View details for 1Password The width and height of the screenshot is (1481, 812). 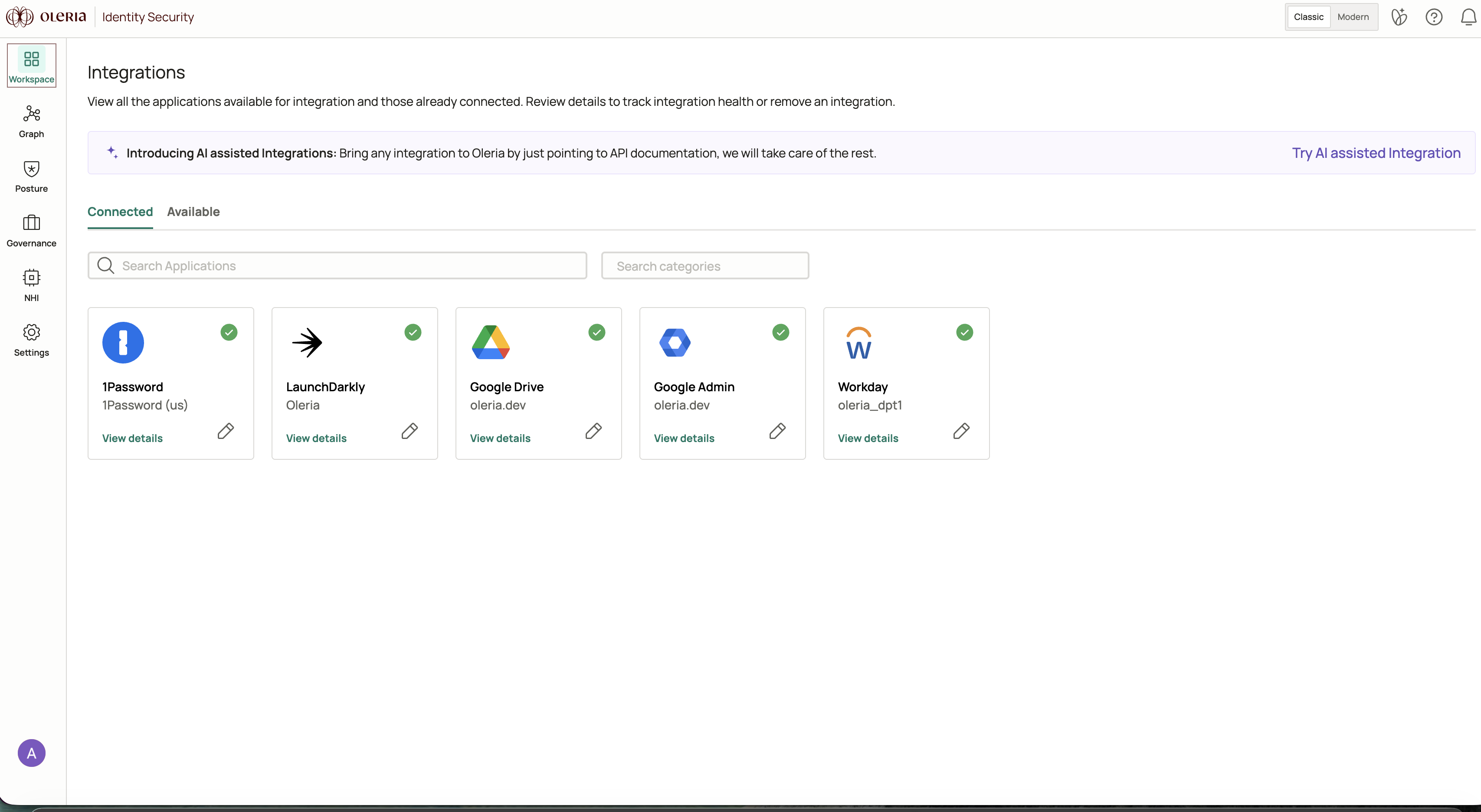pyautogui.click(x=132, y=438)
